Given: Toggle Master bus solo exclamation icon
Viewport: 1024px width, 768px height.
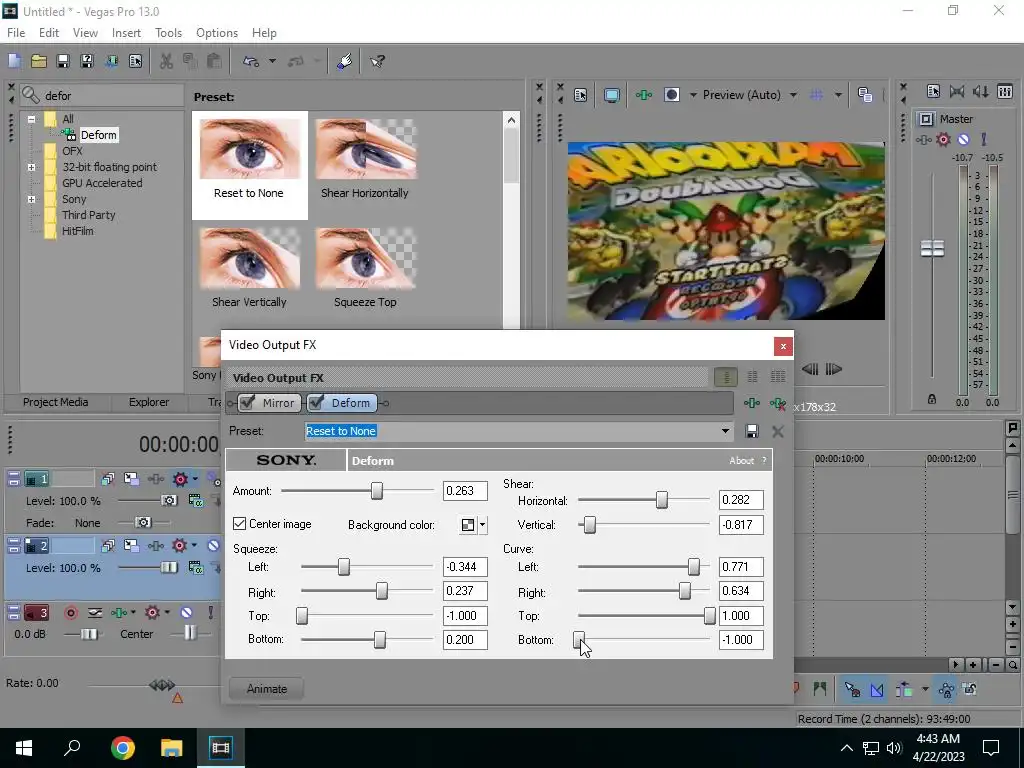Looking at the screenshot, I should pos(984,139).
